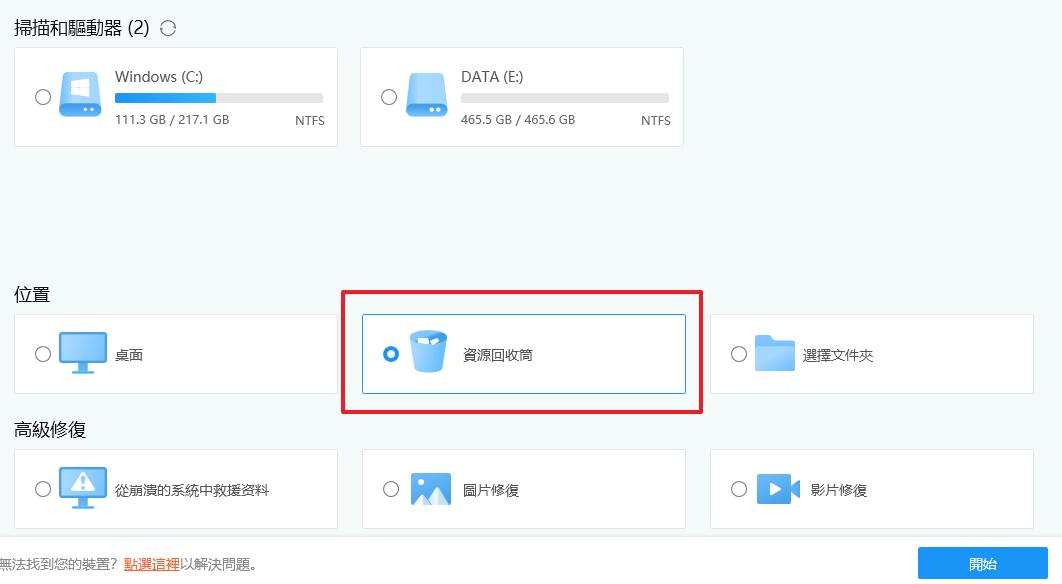Select the 選擇文件夾 radio button
The width and height of the screenshot is (1062, 584).
point(739,354)
